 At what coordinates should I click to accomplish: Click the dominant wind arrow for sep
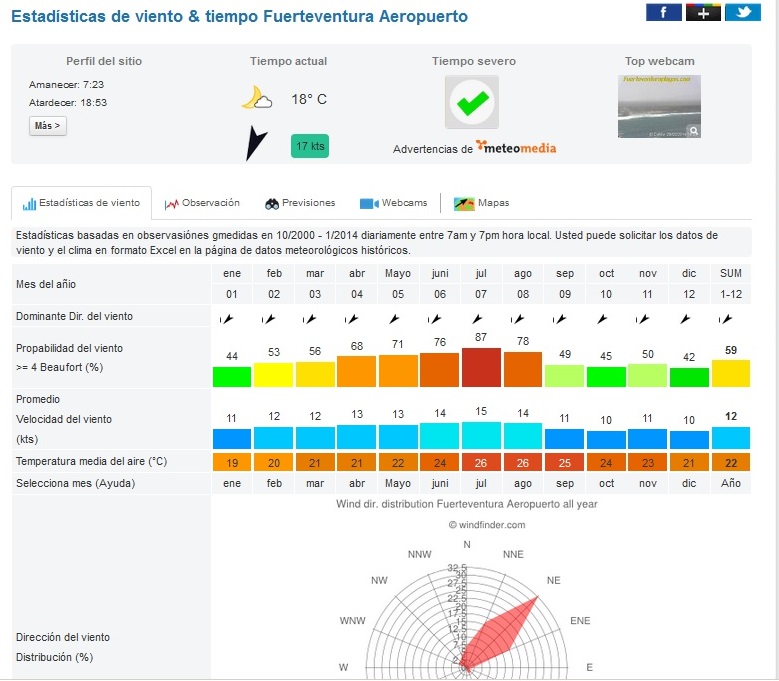tap(559, 319)
